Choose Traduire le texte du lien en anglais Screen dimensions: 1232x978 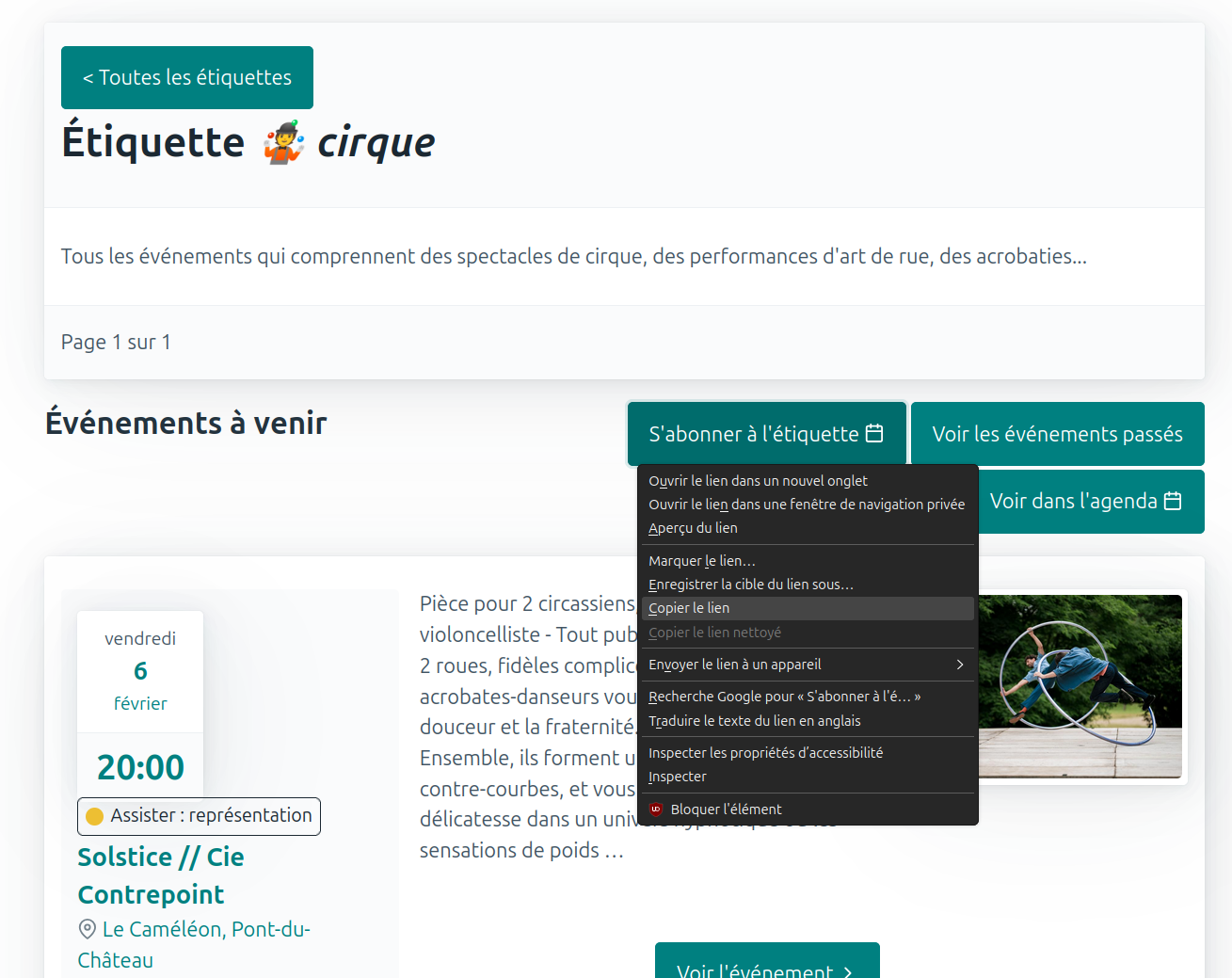754,721
